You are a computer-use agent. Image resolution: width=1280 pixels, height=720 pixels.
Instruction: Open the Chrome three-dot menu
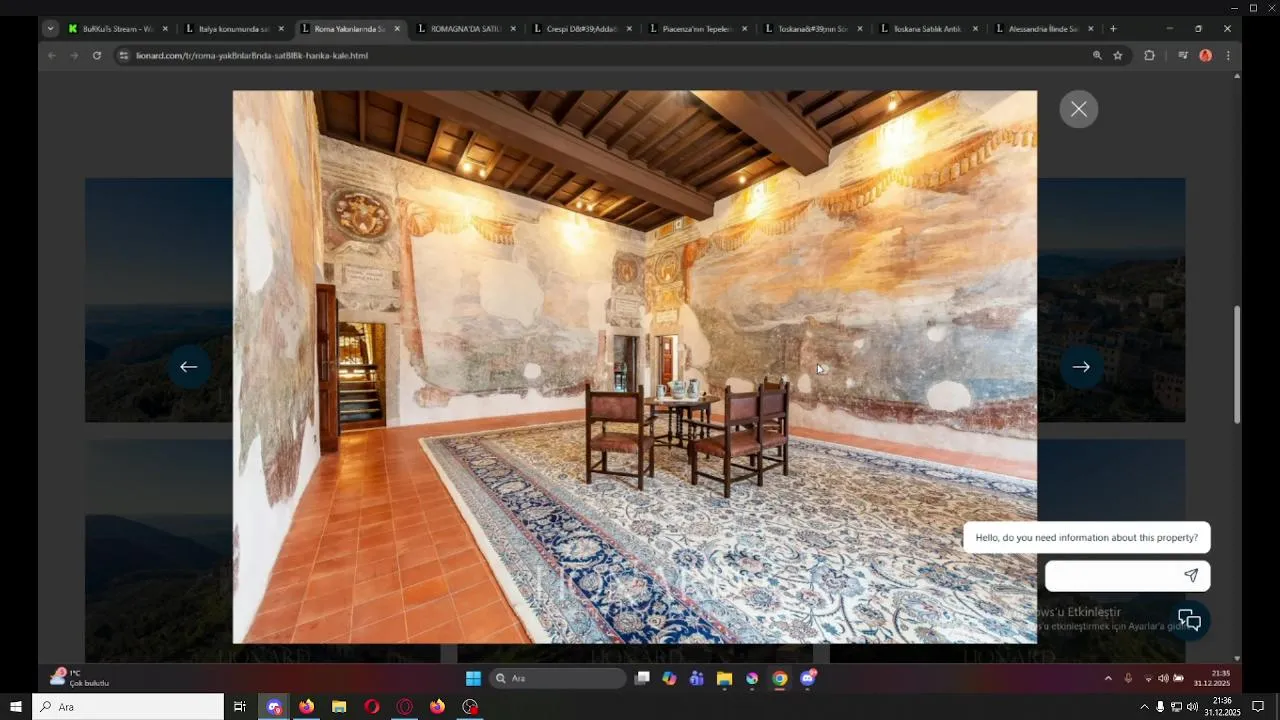pyautogui.click(x=1228, y=56)
